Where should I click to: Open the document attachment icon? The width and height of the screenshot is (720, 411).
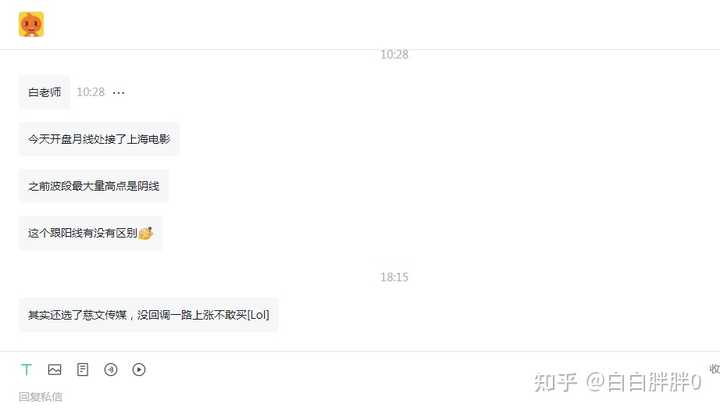83,369
